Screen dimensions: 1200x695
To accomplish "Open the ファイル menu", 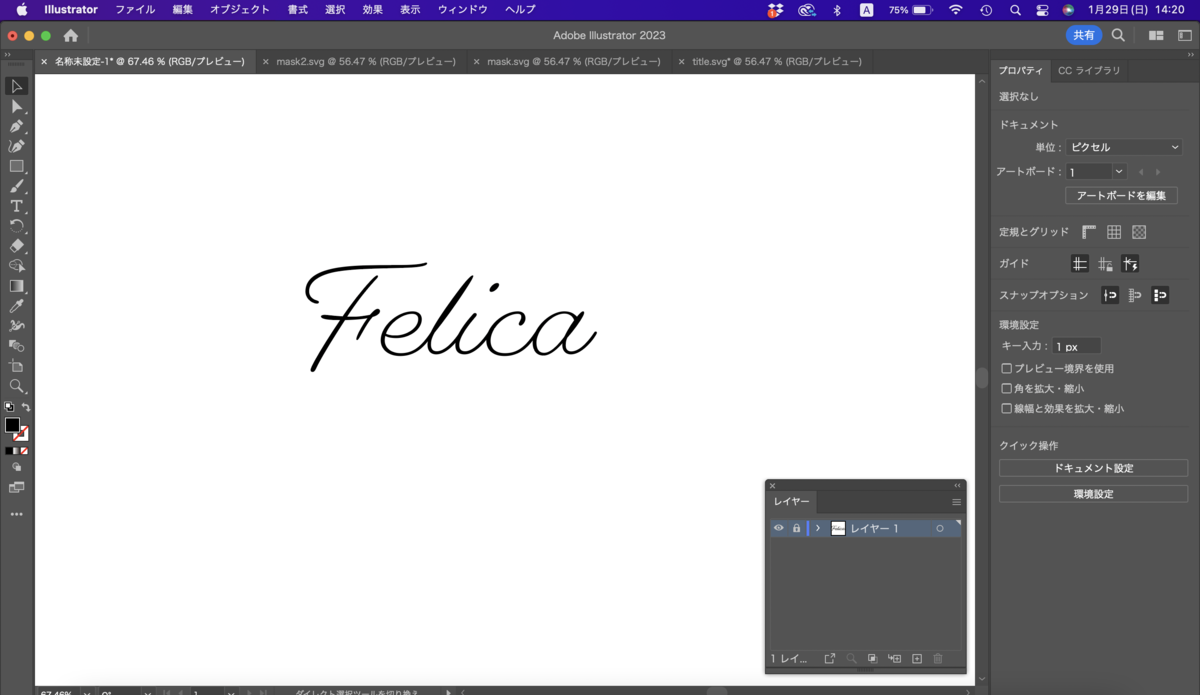I will point(135,10).
